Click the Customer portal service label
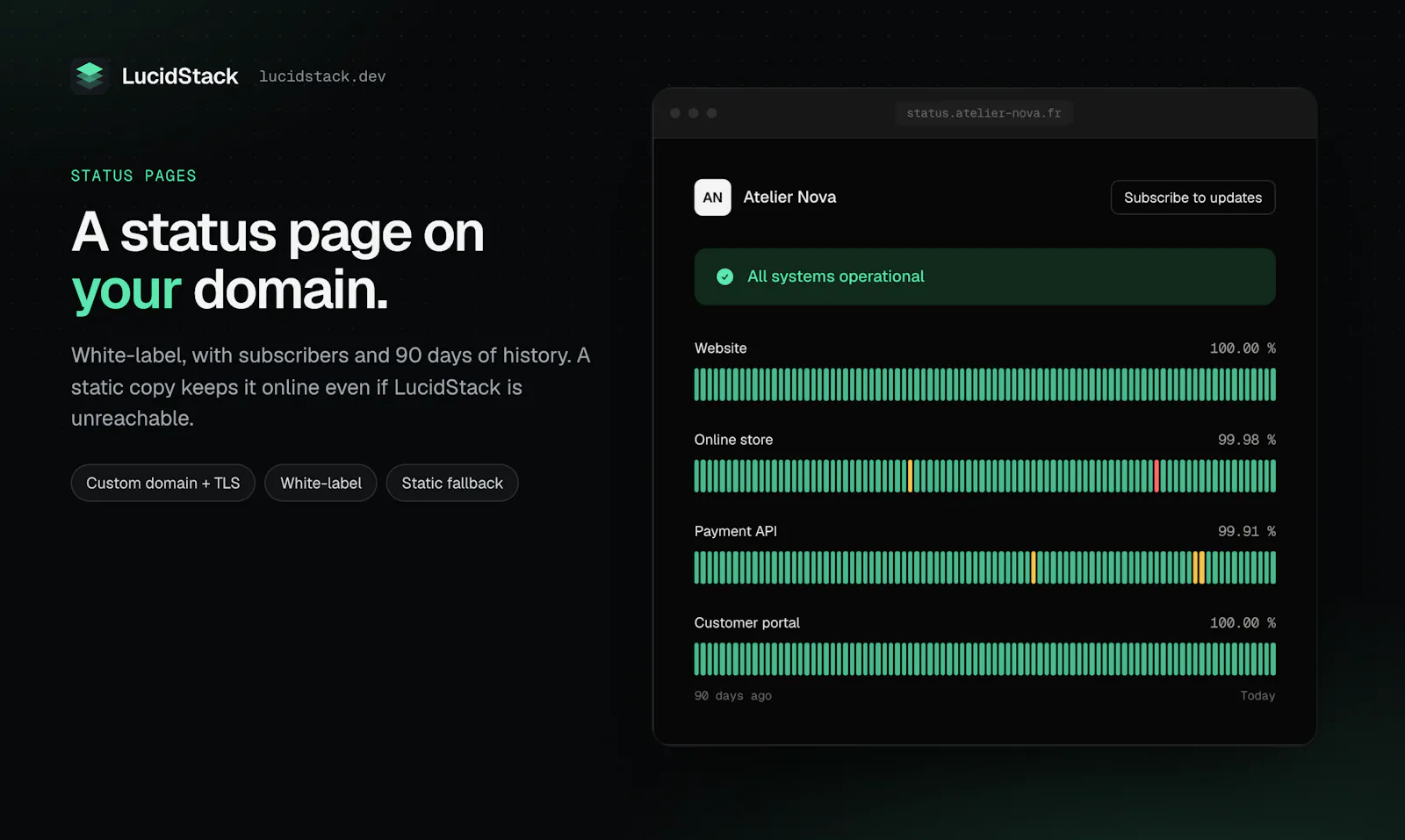 746,622
